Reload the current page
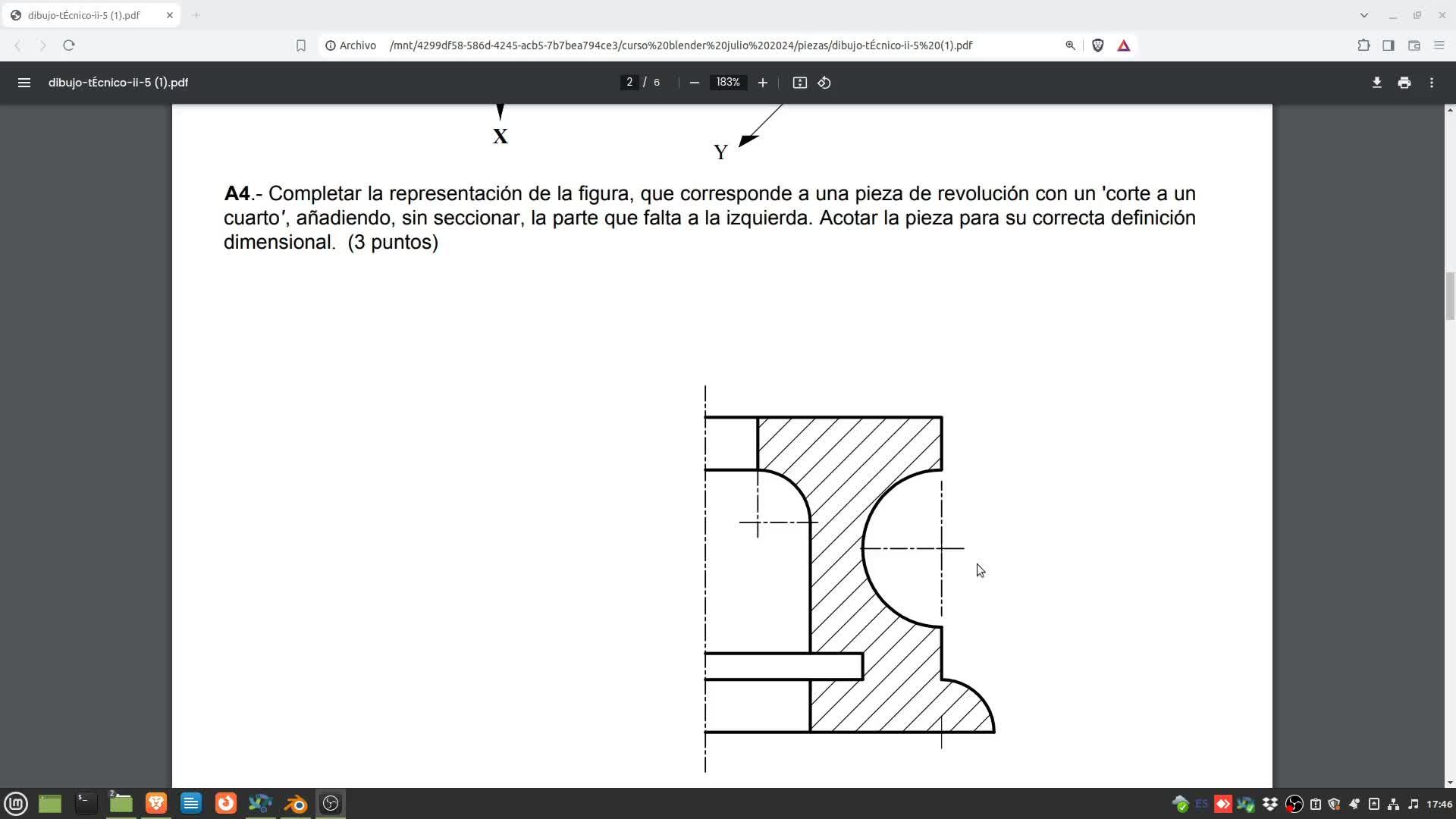Image resolution: width=1456 pixels, height=819 pixels. (69, 45)
